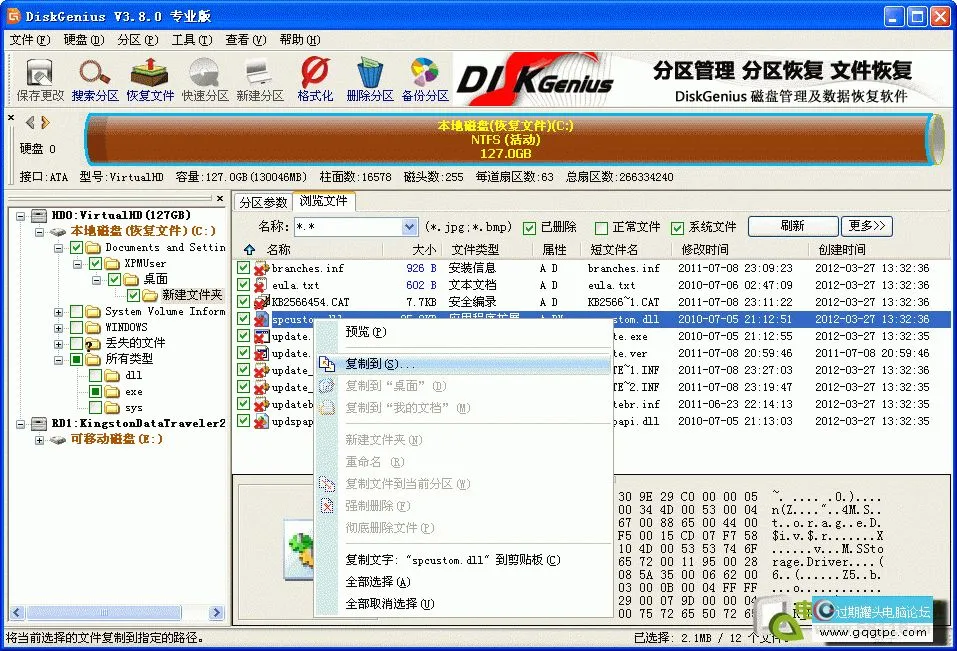Click the 更多>> more options button

tap(866, 226)
